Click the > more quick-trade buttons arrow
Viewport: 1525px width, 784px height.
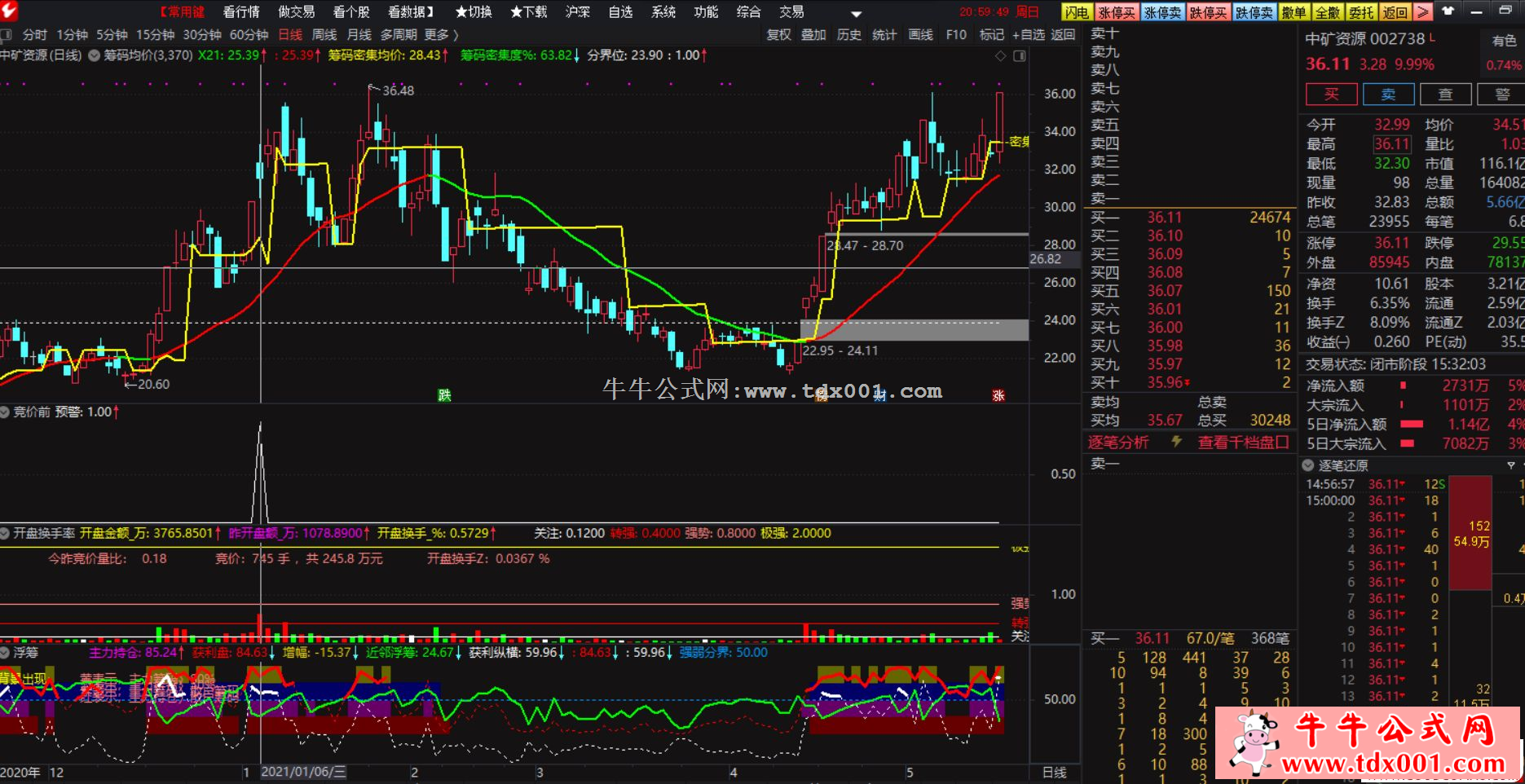pos(1422,11)
